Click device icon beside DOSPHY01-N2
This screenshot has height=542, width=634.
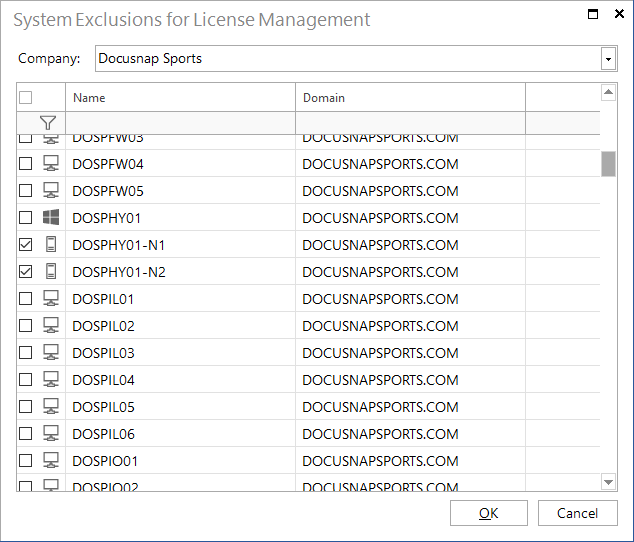tap(51, 271)
